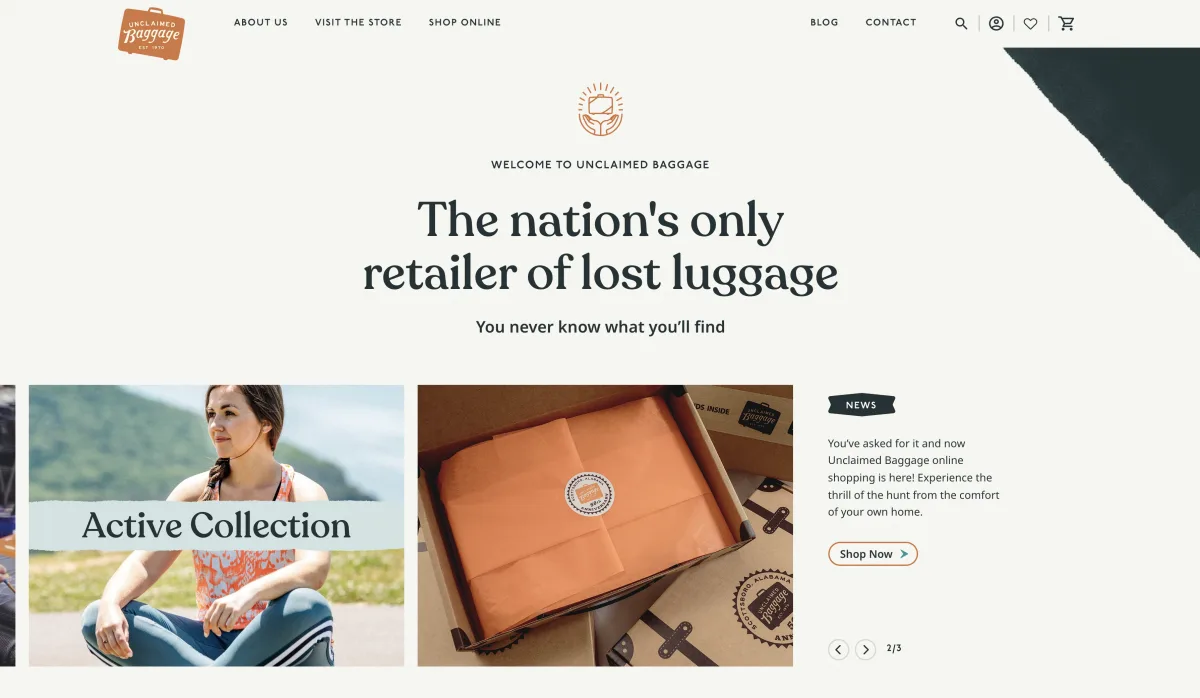Click the Shop Now button
The width and height of the screenshot is (1200, 698).
873,554
